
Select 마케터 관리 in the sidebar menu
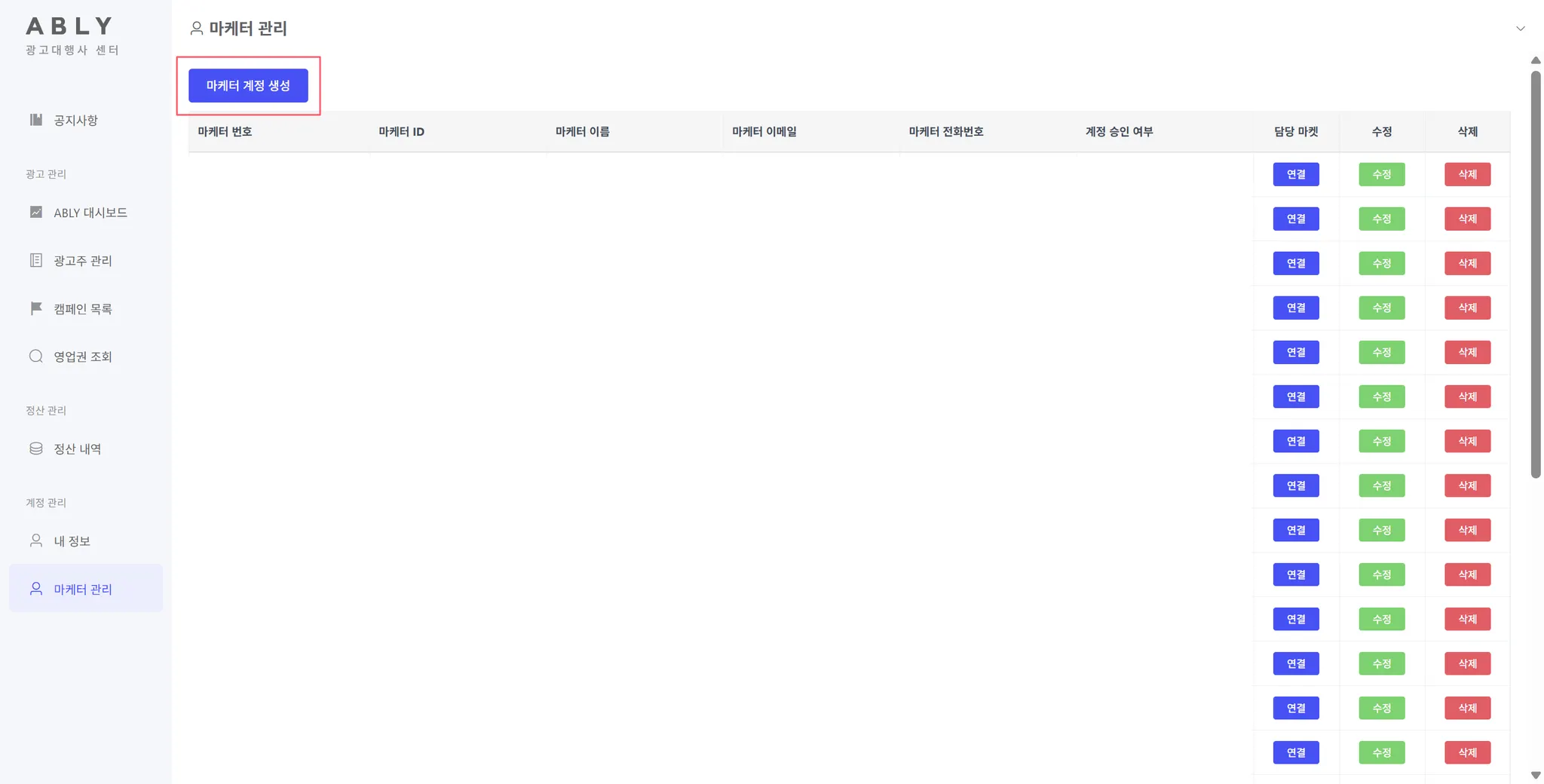pyautogui.click(x=86, y=589)
